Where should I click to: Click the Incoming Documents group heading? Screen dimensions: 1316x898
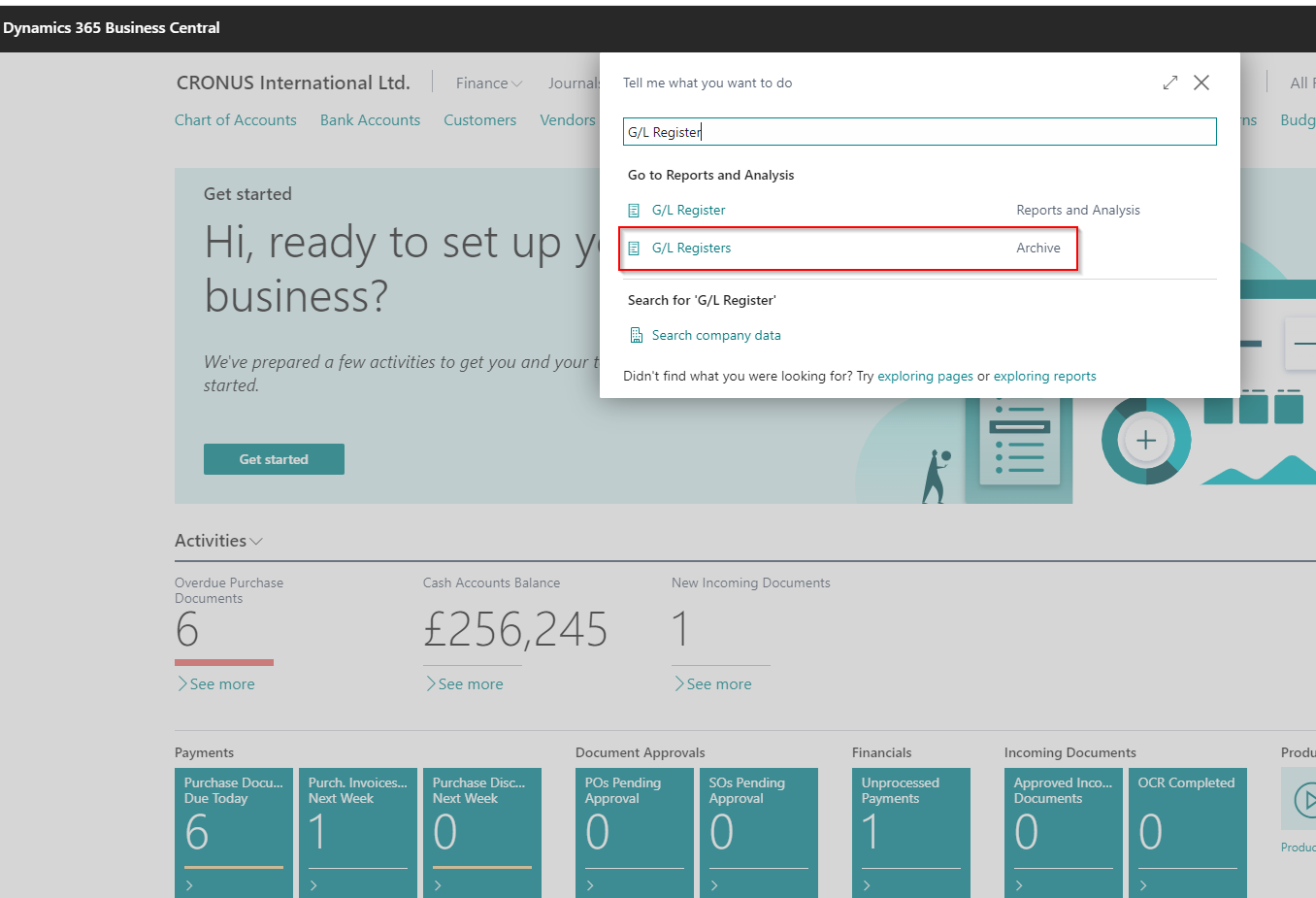click(1070, 752)
